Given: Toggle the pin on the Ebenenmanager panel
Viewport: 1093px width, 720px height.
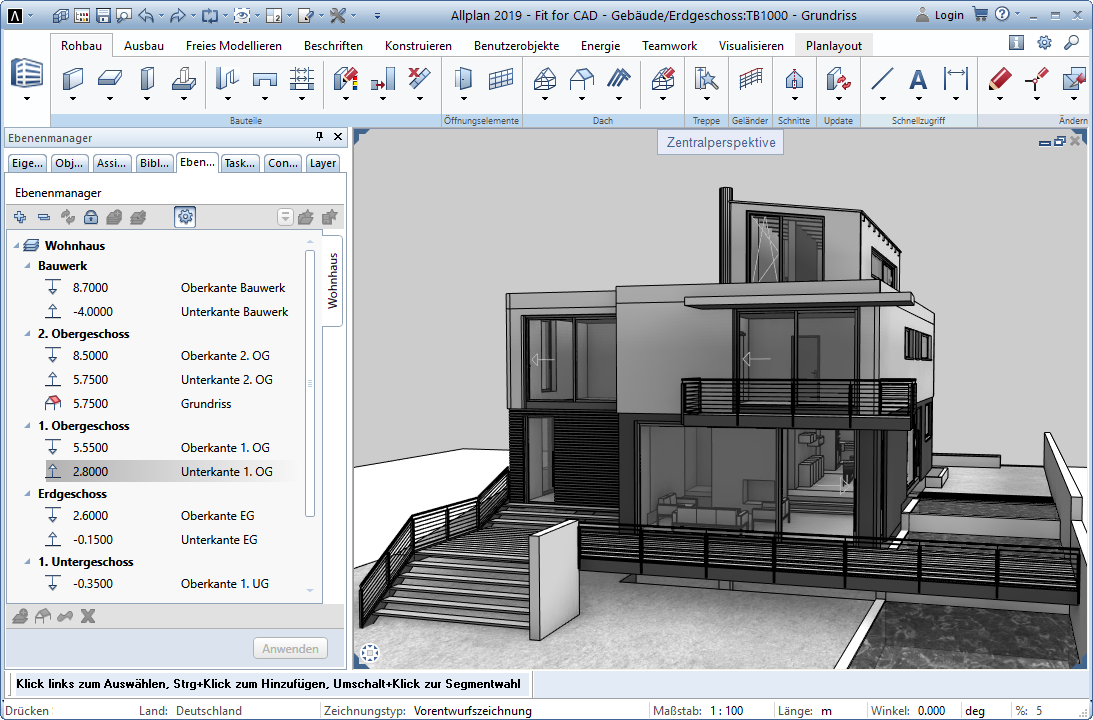Looking at the screenshot, I should click(320, 138).
